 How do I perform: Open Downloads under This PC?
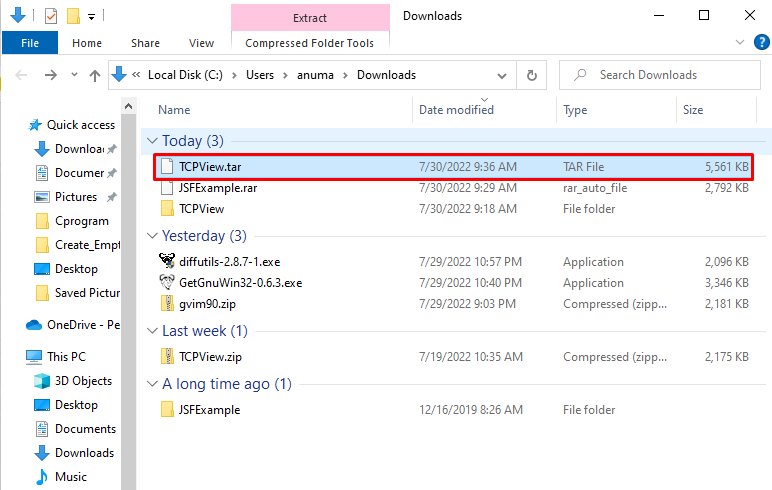[84, 453]
